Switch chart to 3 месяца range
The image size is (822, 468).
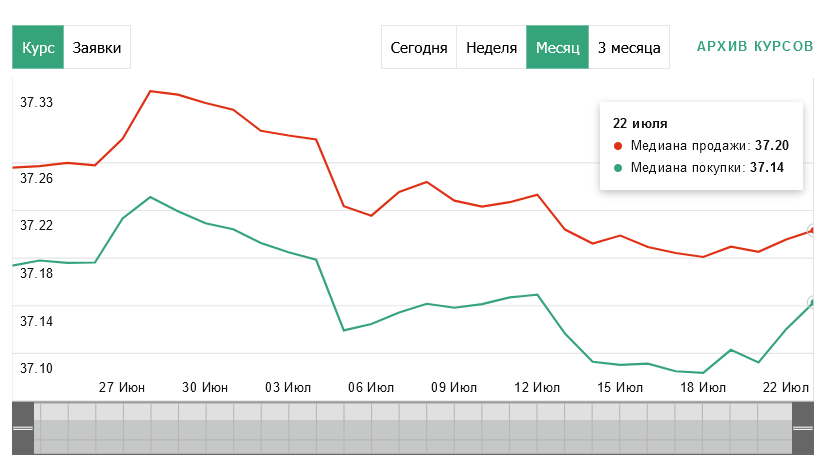pyautogui.click(x=629, y=47)
